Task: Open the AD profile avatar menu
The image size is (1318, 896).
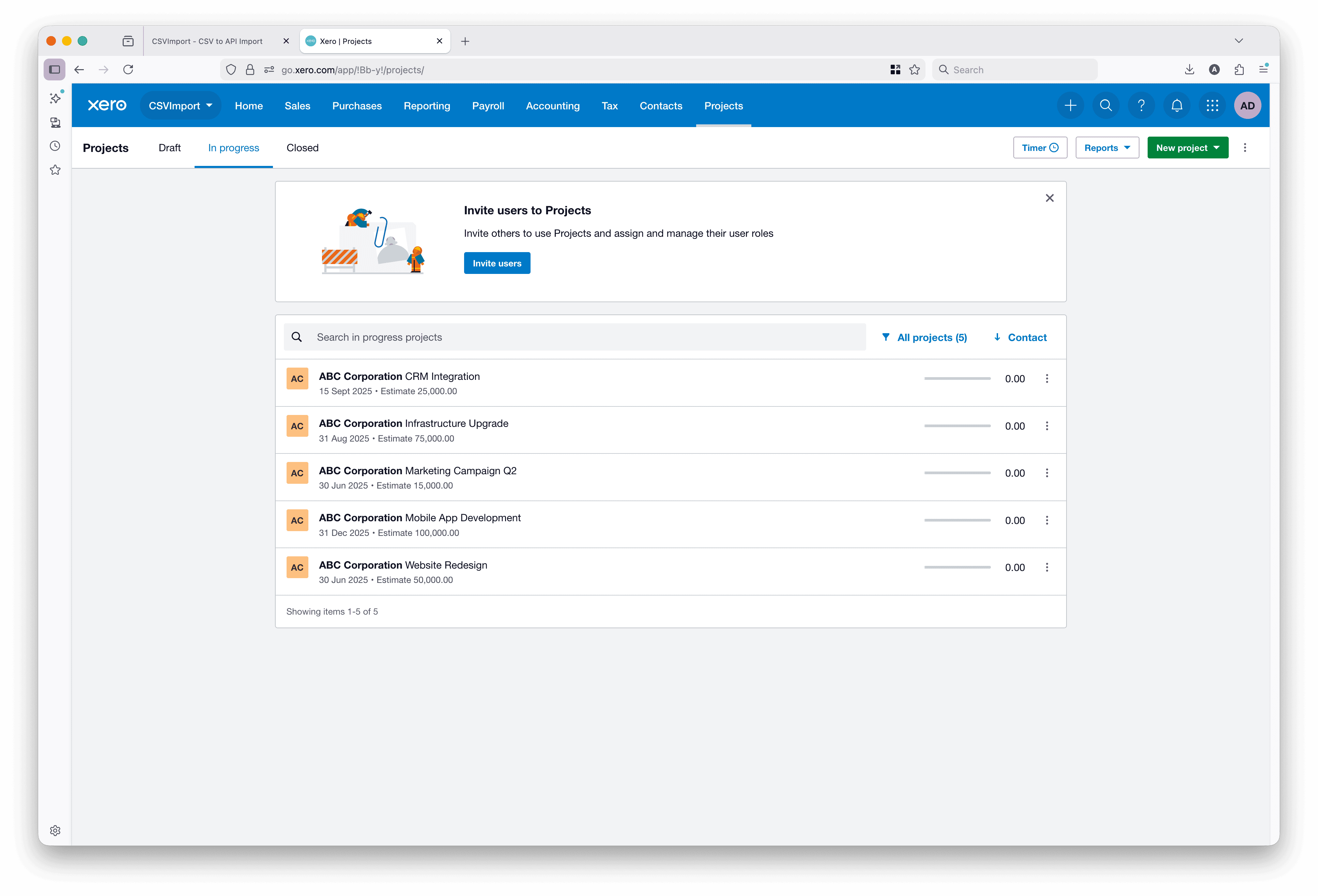Action: point(1247,106)
